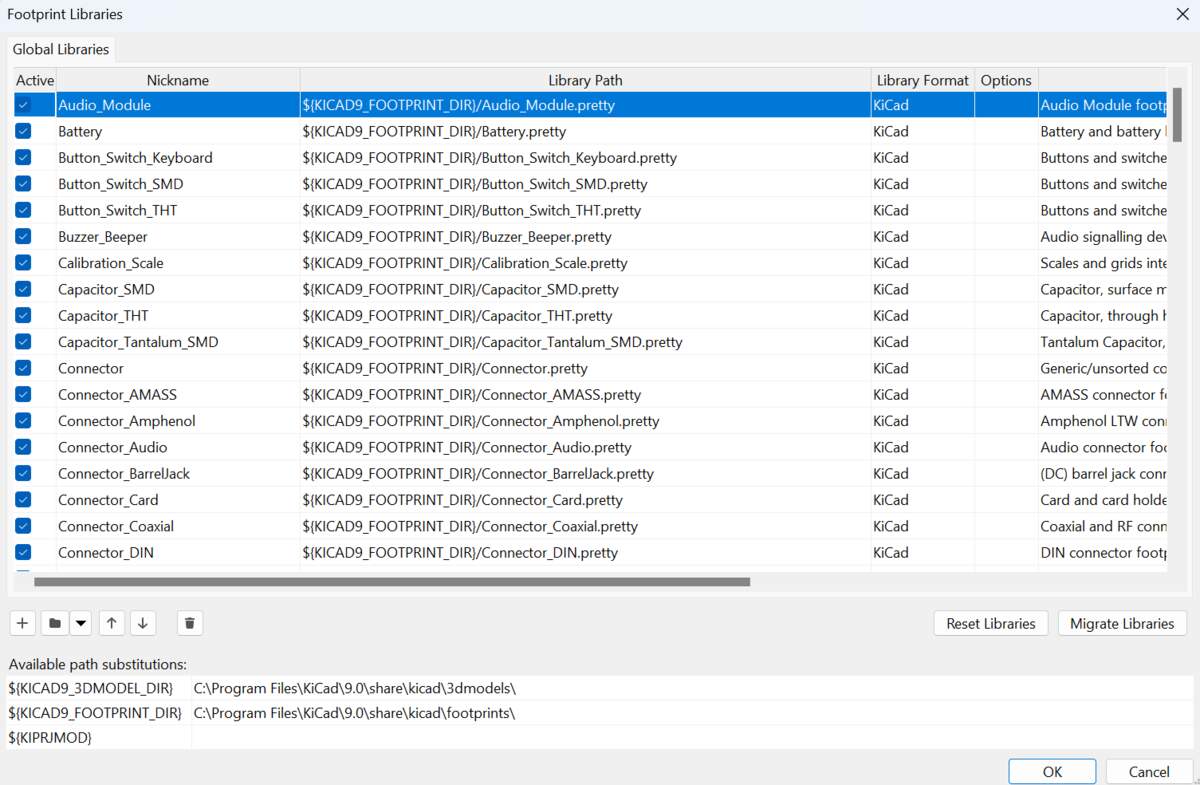
Task: Click the Reset Libraries button
Action: coord(990,623)
